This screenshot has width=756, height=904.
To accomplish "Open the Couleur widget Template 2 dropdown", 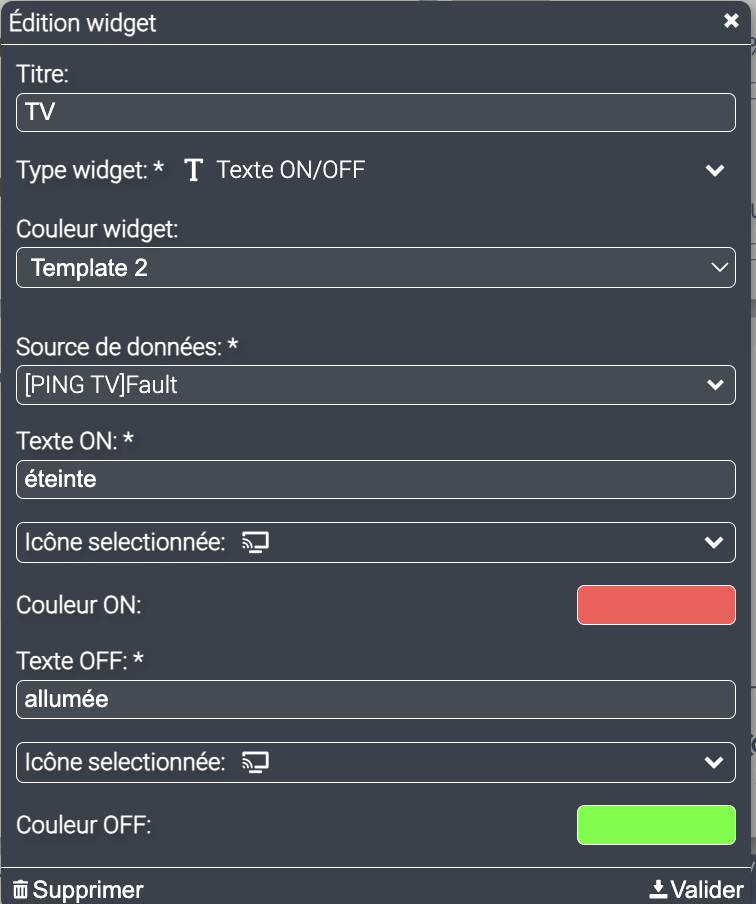I will 376,268.
